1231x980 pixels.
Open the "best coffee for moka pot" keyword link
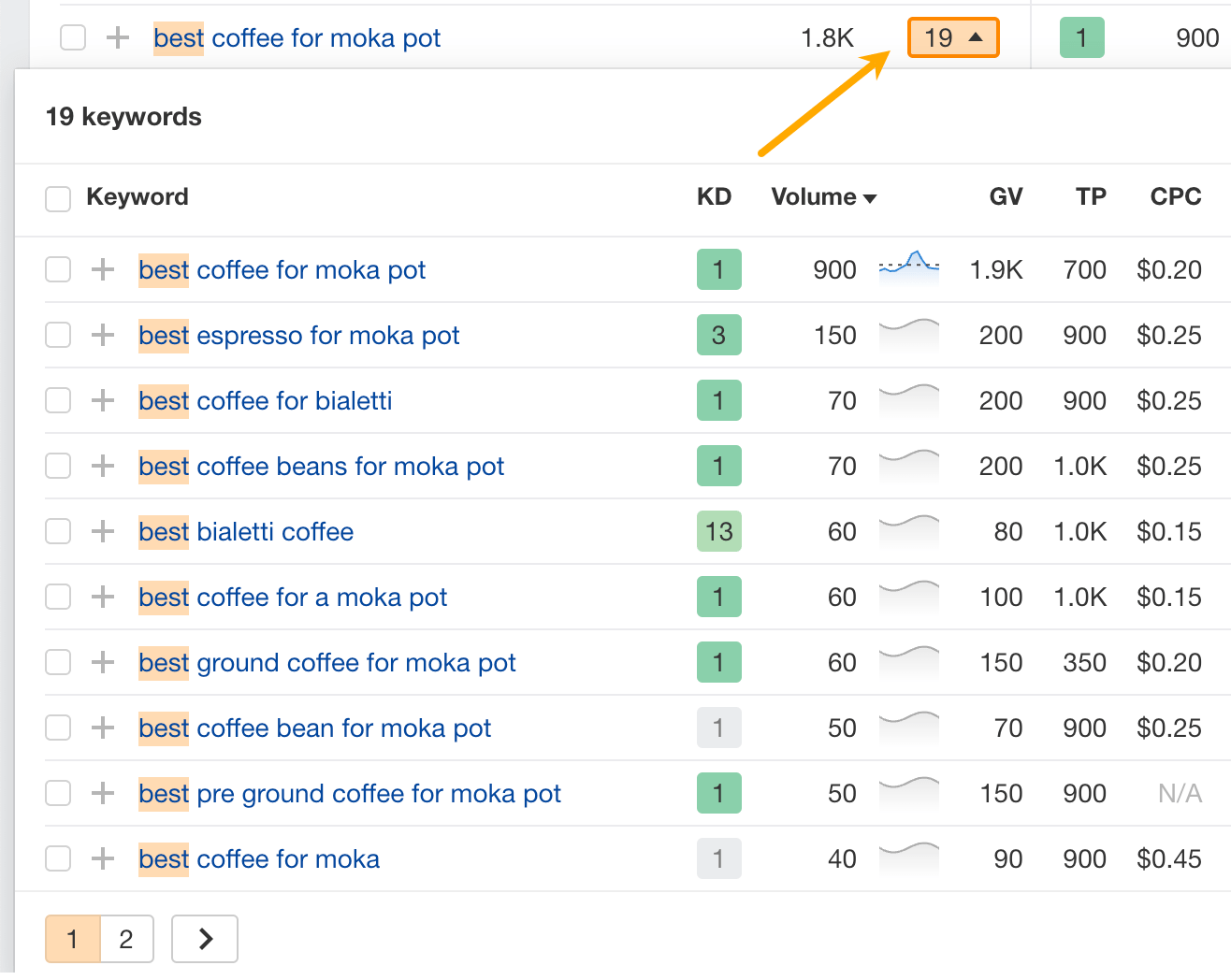[x=282, y=269]
